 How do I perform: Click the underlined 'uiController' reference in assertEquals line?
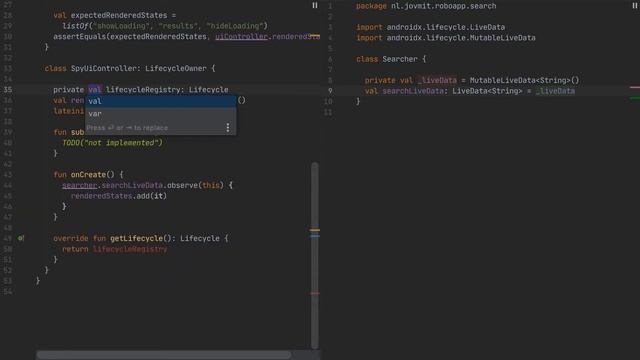(242, 36)
